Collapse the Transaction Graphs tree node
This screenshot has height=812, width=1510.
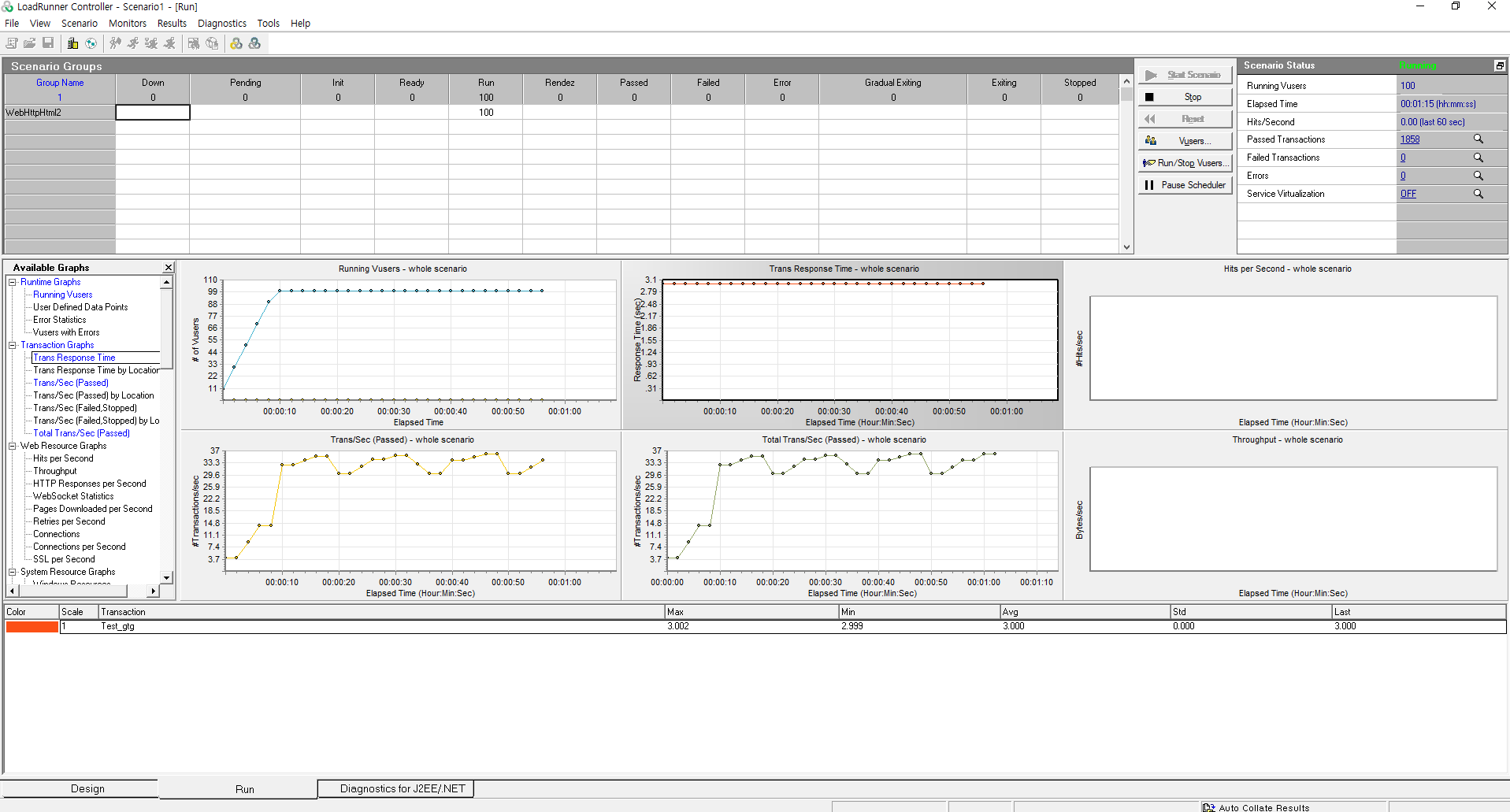(13, 345)
